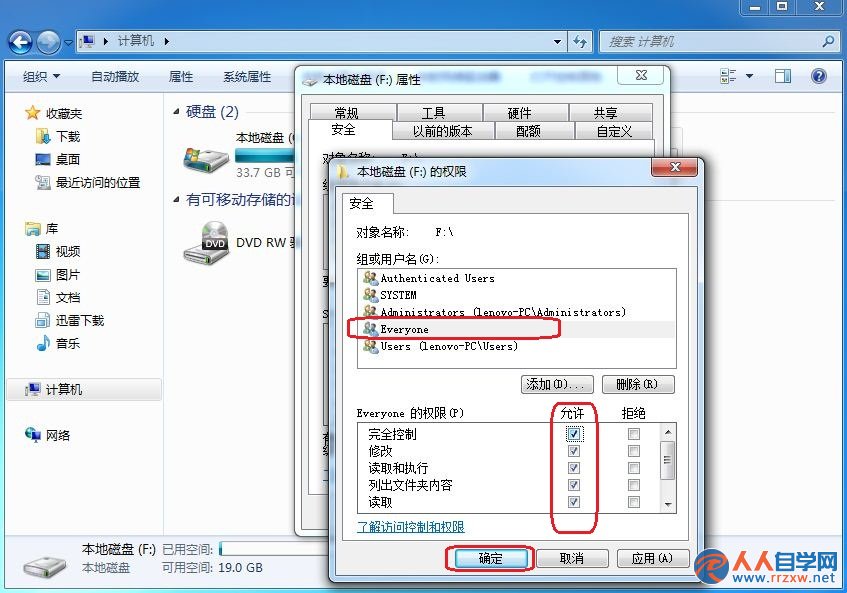Image resolution: width=847 pixels, height=593 pixels.
Task: Open 桌面 in navigation pane
Action: (58, 159)
